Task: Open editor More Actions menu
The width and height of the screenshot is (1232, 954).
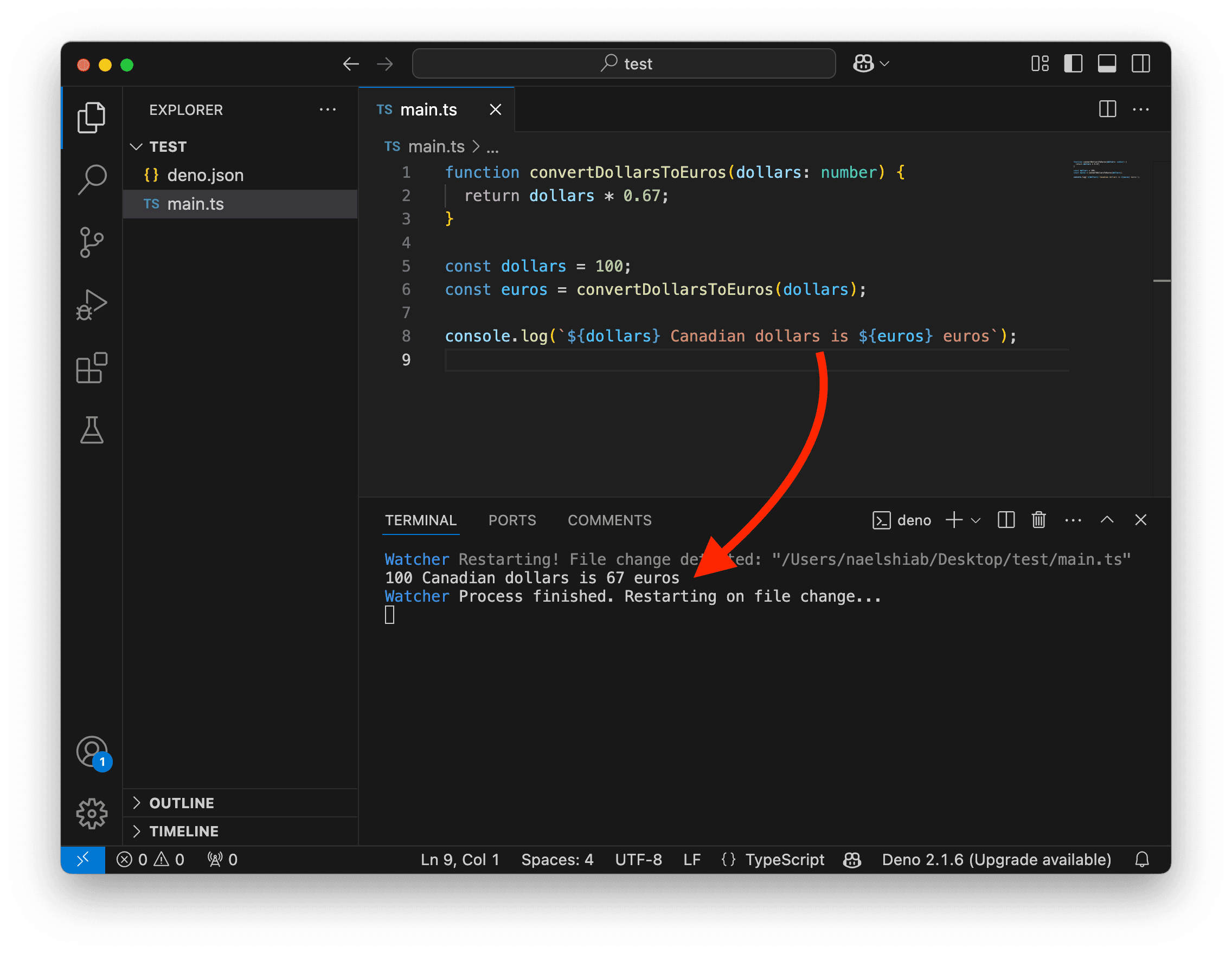Action: coord(1141,109)
